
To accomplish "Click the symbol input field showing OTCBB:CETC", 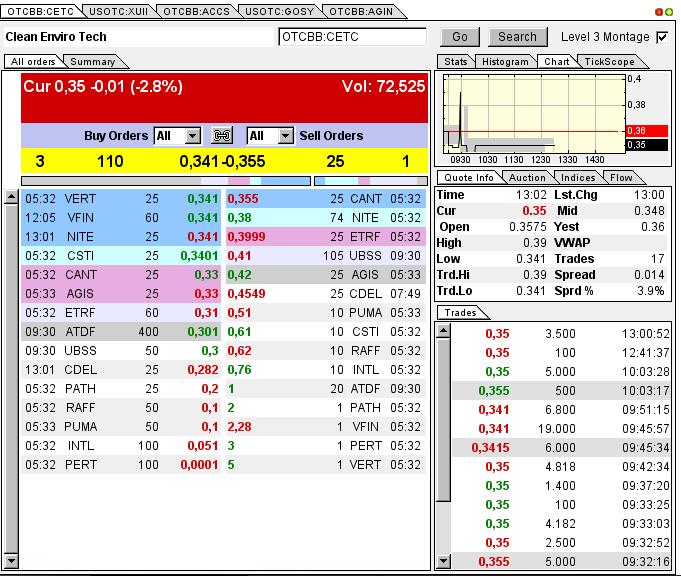I will pyautogui.click(x=352, y=37).
